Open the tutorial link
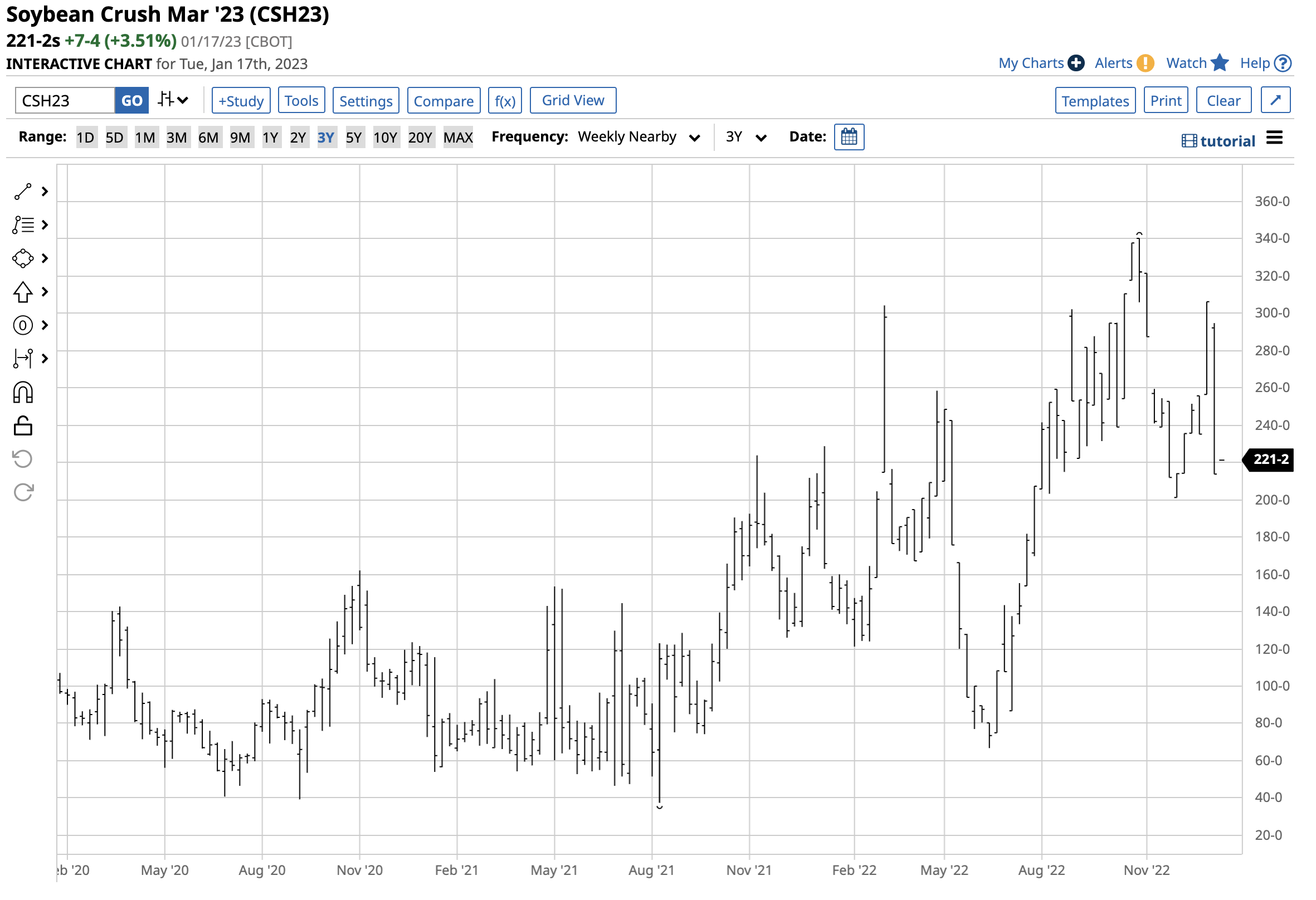This screenshot has width=1316, height=900. tap(1222, 141)
